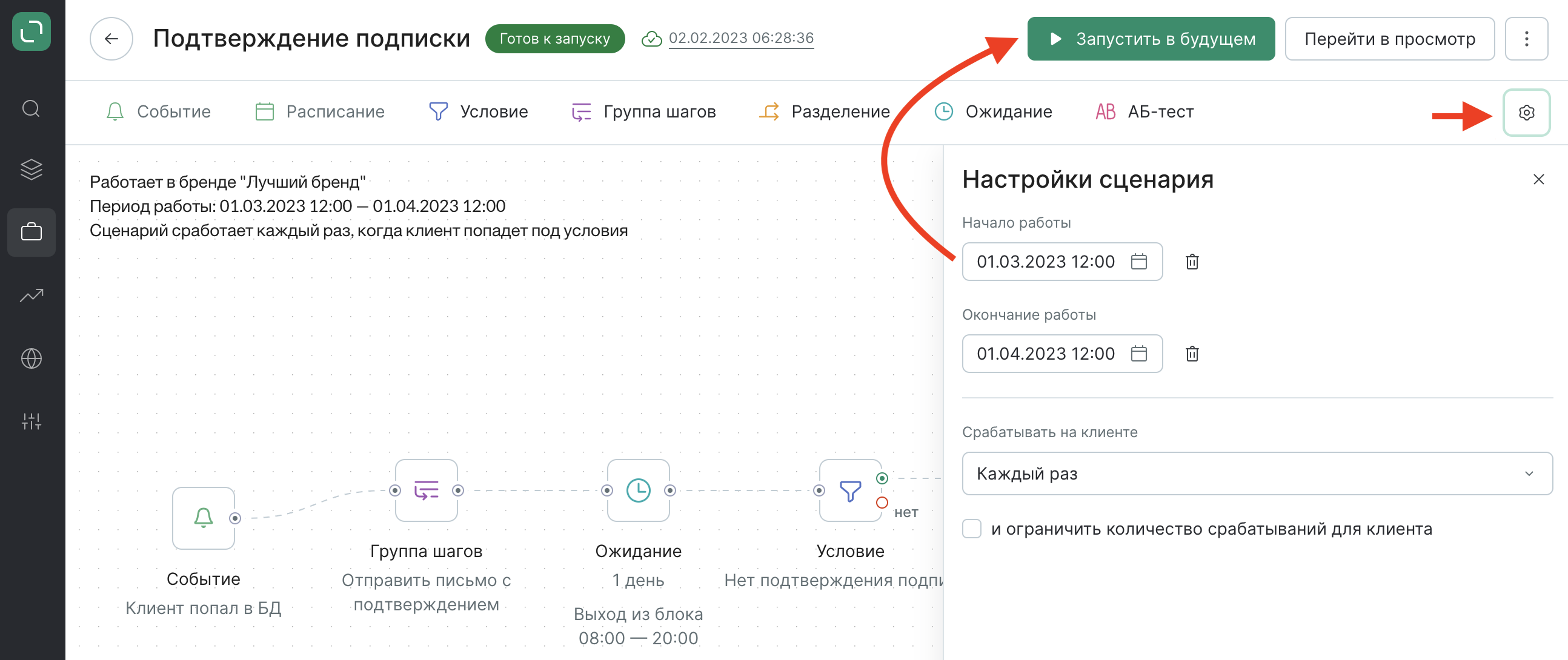Click the cloud saved status icon
Image resolution: width=1568 pixels, height=660 pixels.
pos(651,39)
